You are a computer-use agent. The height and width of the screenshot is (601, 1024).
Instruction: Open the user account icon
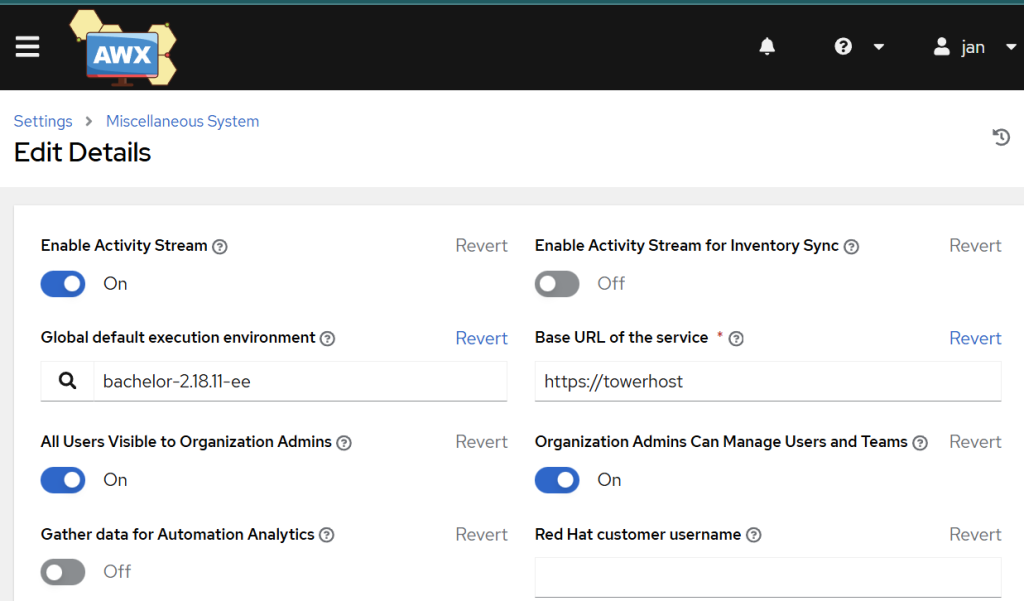pyautogui.click(x=941, y=46)
